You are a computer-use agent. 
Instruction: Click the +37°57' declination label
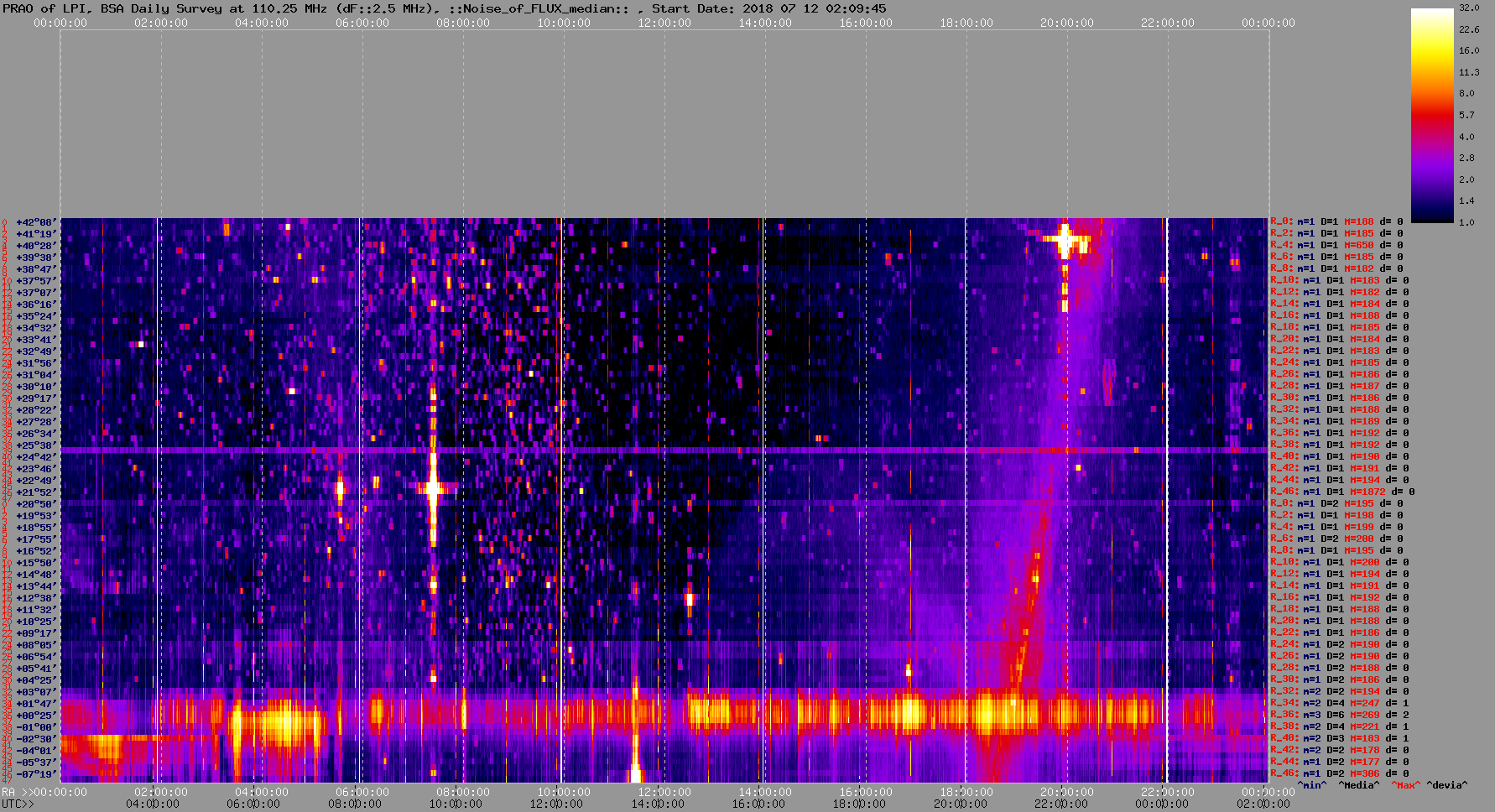click(36, 281)
